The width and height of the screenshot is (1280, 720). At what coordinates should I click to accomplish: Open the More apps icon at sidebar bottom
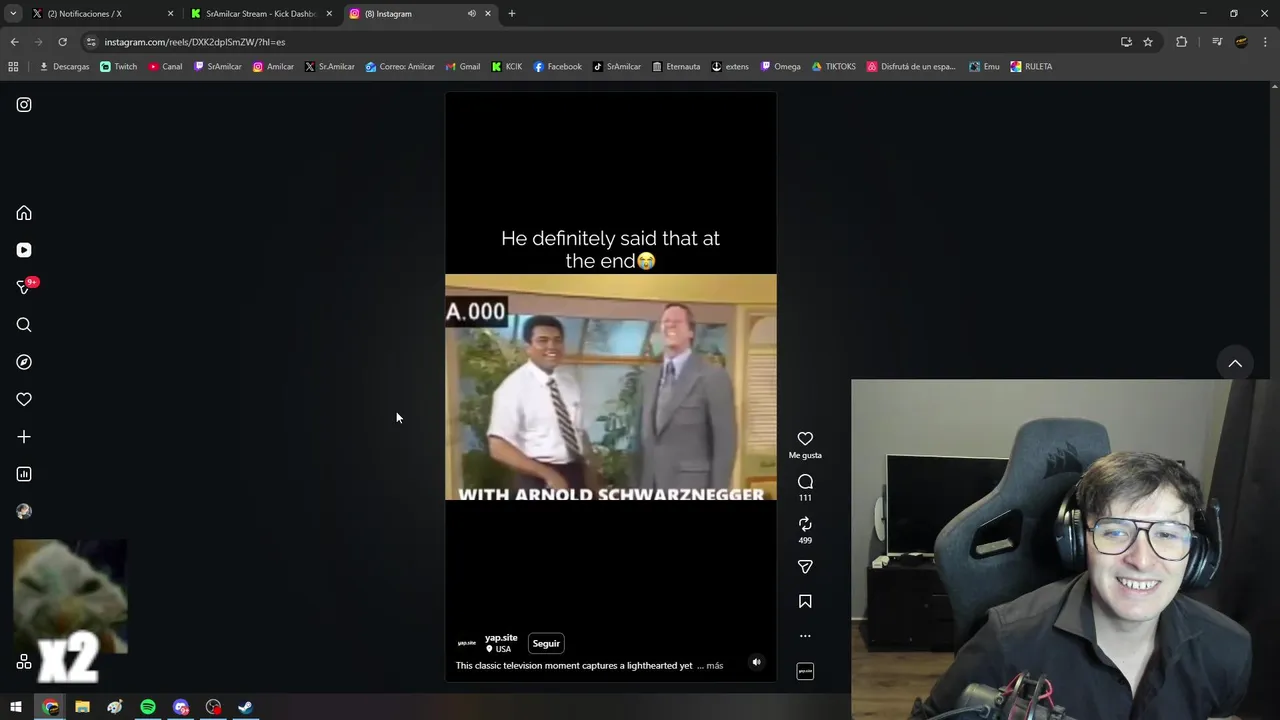24,661
